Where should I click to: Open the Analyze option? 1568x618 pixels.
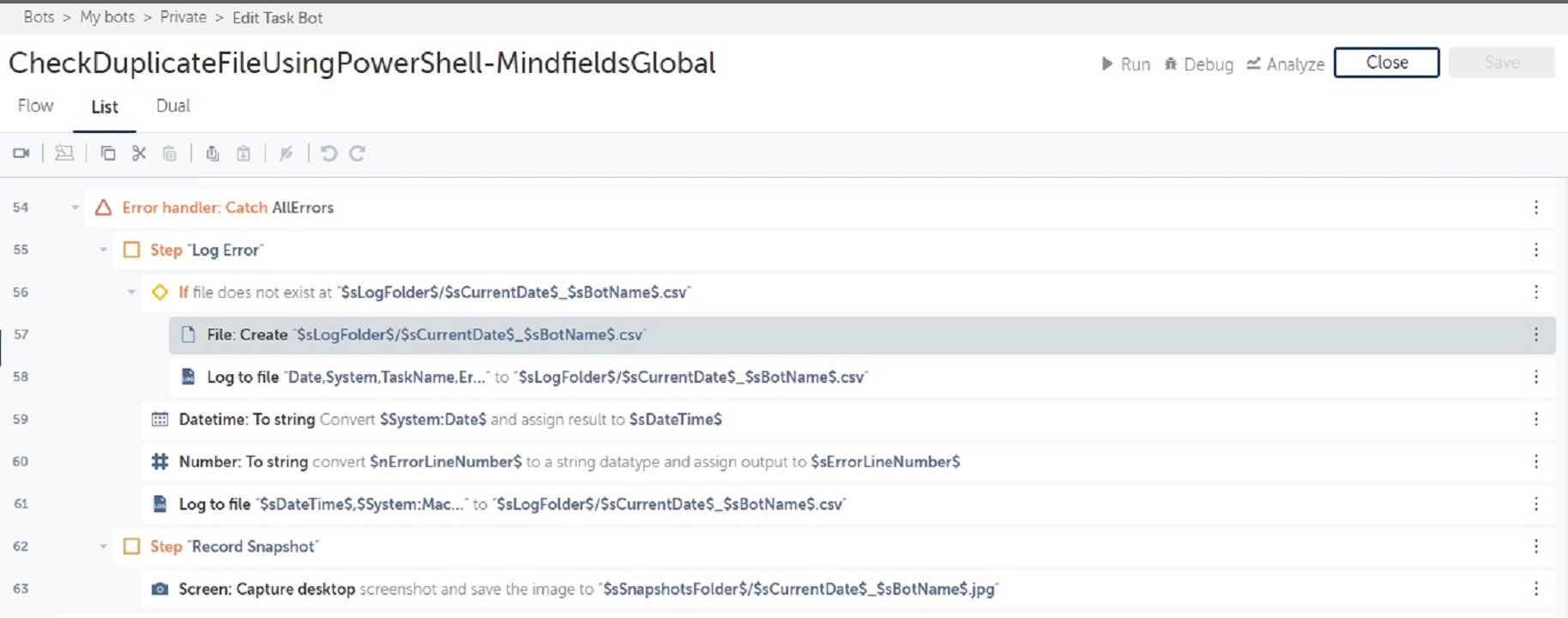click(1285, 64)
